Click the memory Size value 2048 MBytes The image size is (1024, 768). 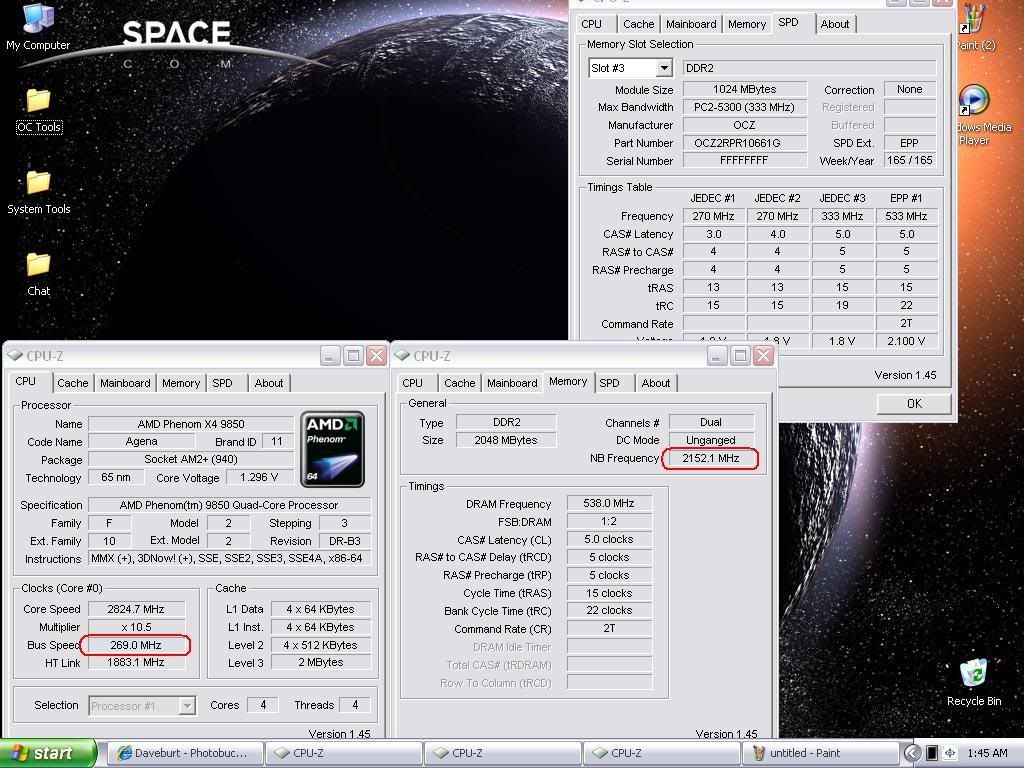click(505, 440)
